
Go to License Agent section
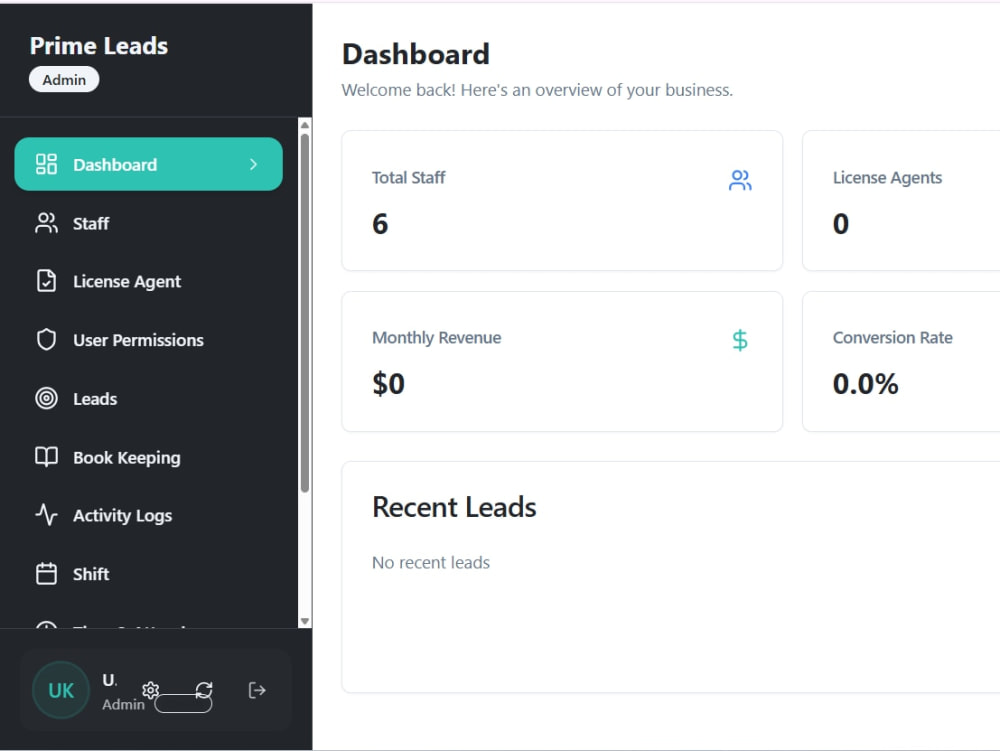coord(148,281)
